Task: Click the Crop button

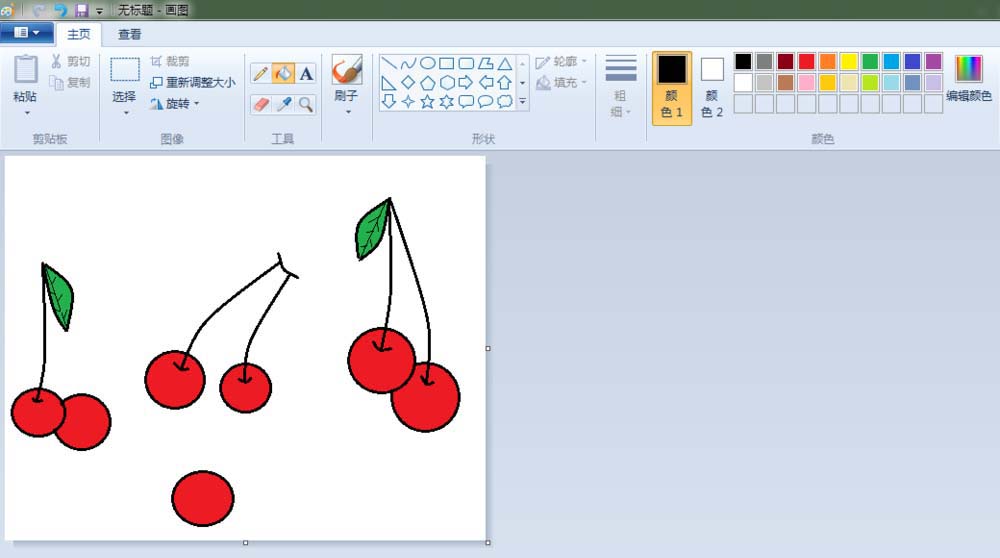Action: (170, 61)
